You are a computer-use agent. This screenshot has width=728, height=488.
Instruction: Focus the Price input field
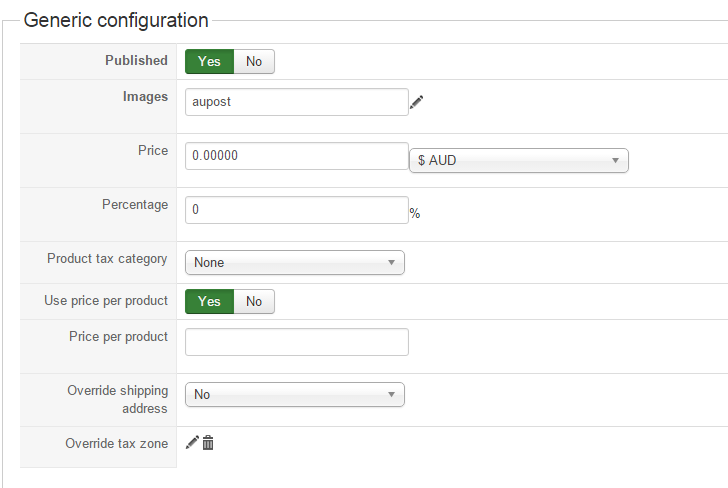coord(296,156)
